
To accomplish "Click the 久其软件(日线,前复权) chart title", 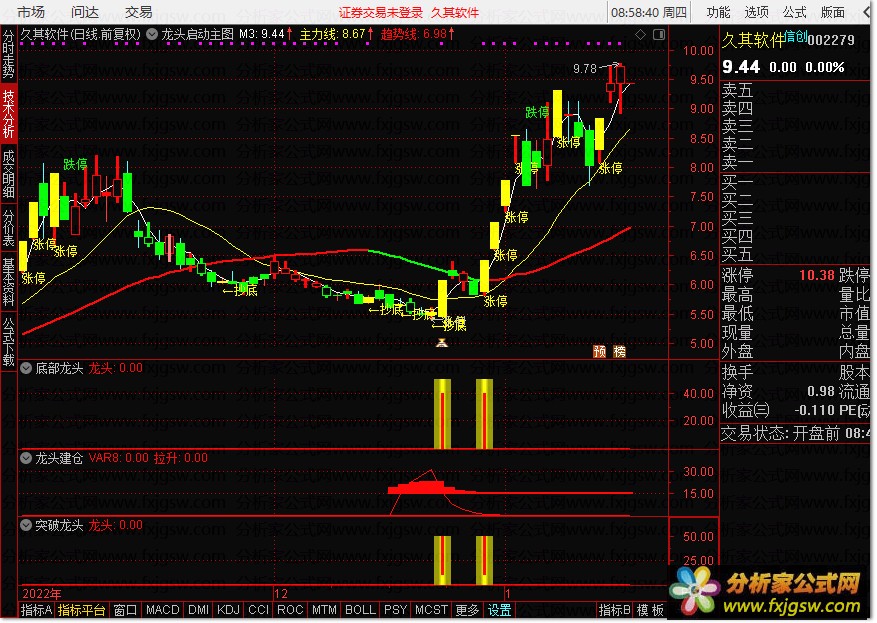I will click(x=81, y=34).
